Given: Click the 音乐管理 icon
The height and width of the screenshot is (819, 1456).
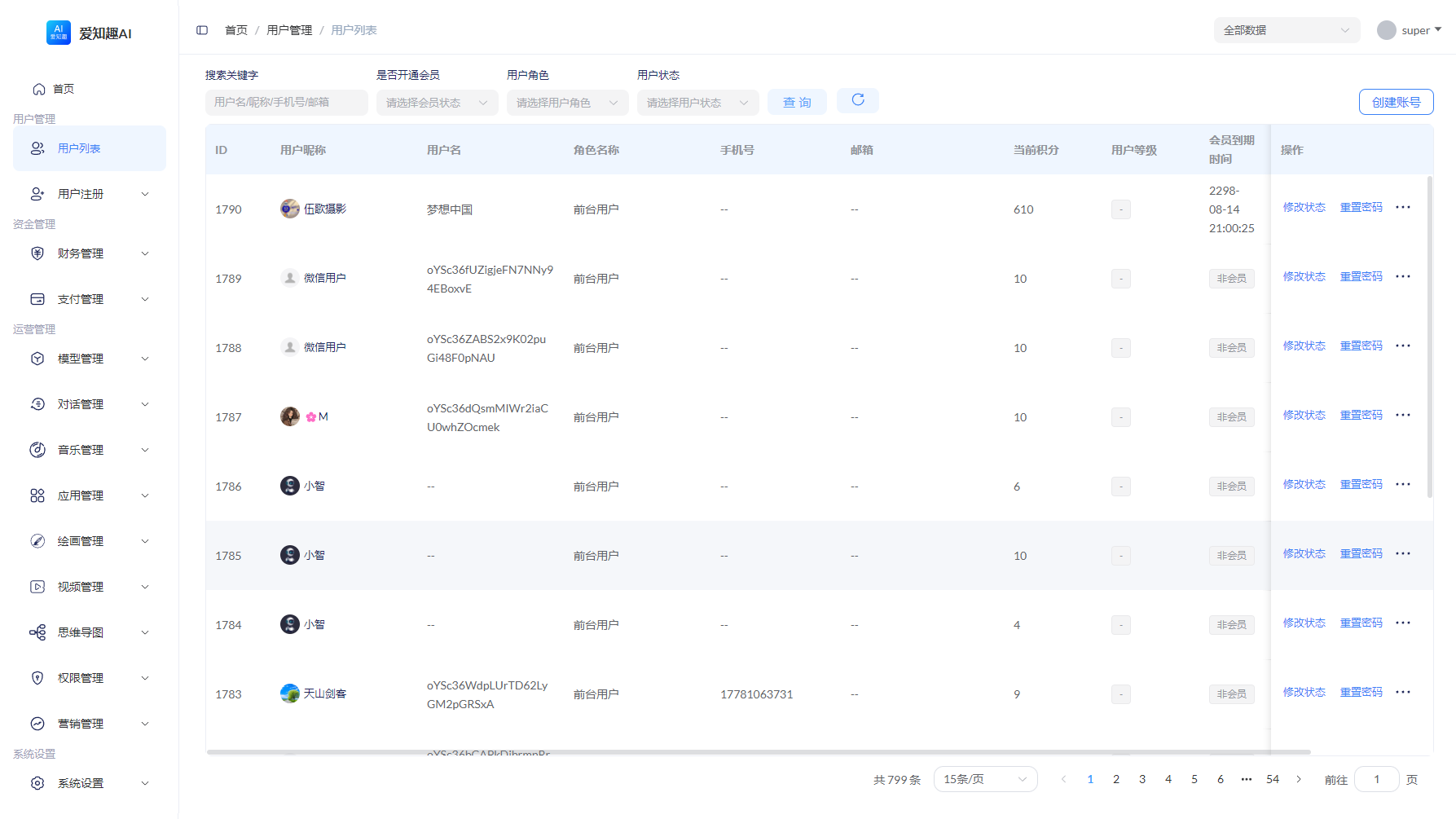Looking at the screenshot, I should click(x=37, y=450).
